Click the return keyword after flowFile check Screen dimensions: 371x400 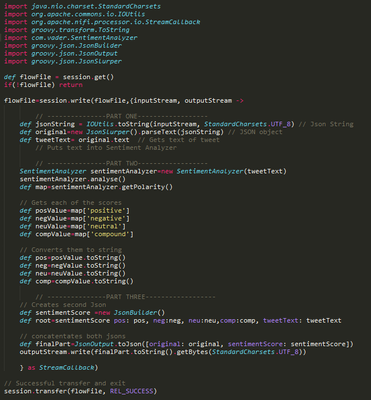(71, 85)
